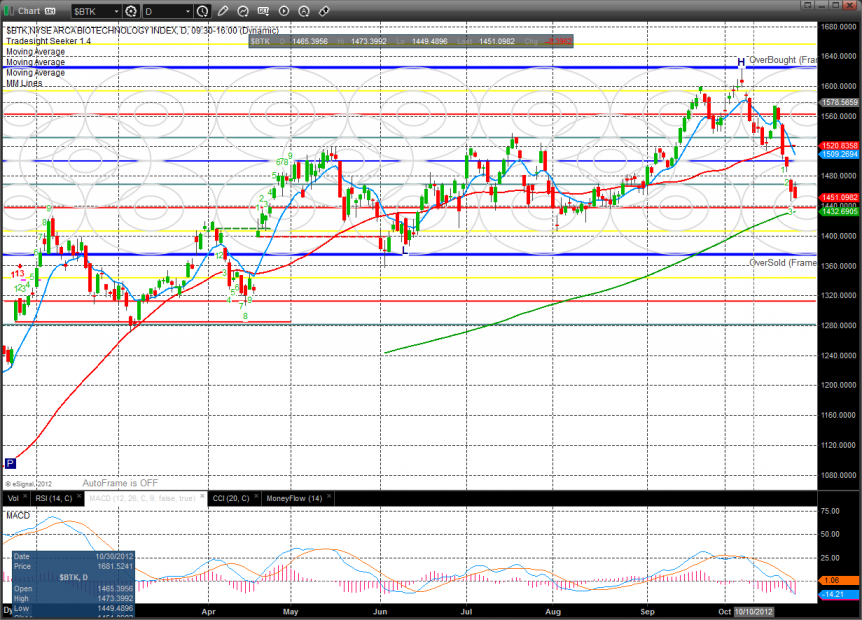
Task: Open the $BTK symbol dropdown
Action: [115, 12]
